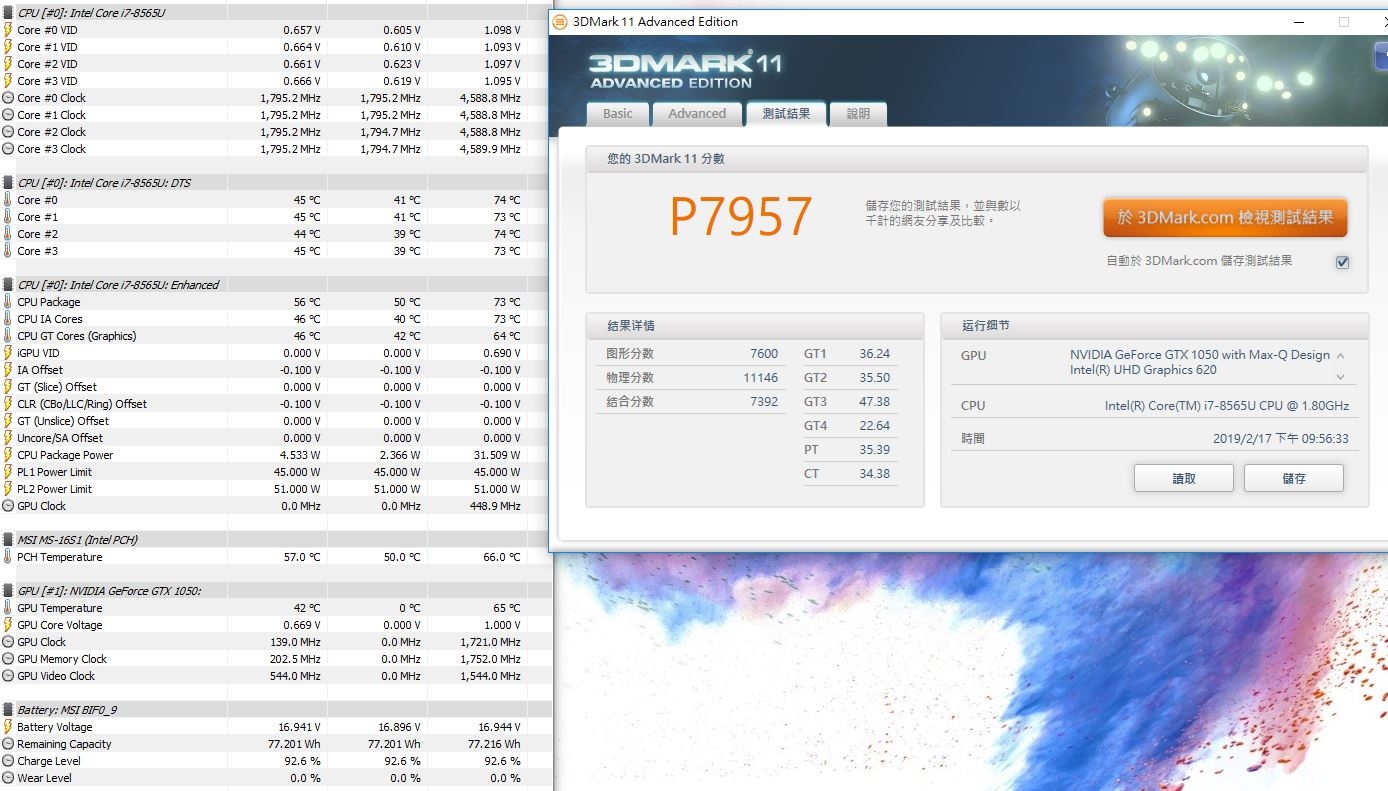Image resolution: width=1388 pixels, height=791 pixels.
Task: Select the 結合分數 7392 row
Action: pos(691,402)
